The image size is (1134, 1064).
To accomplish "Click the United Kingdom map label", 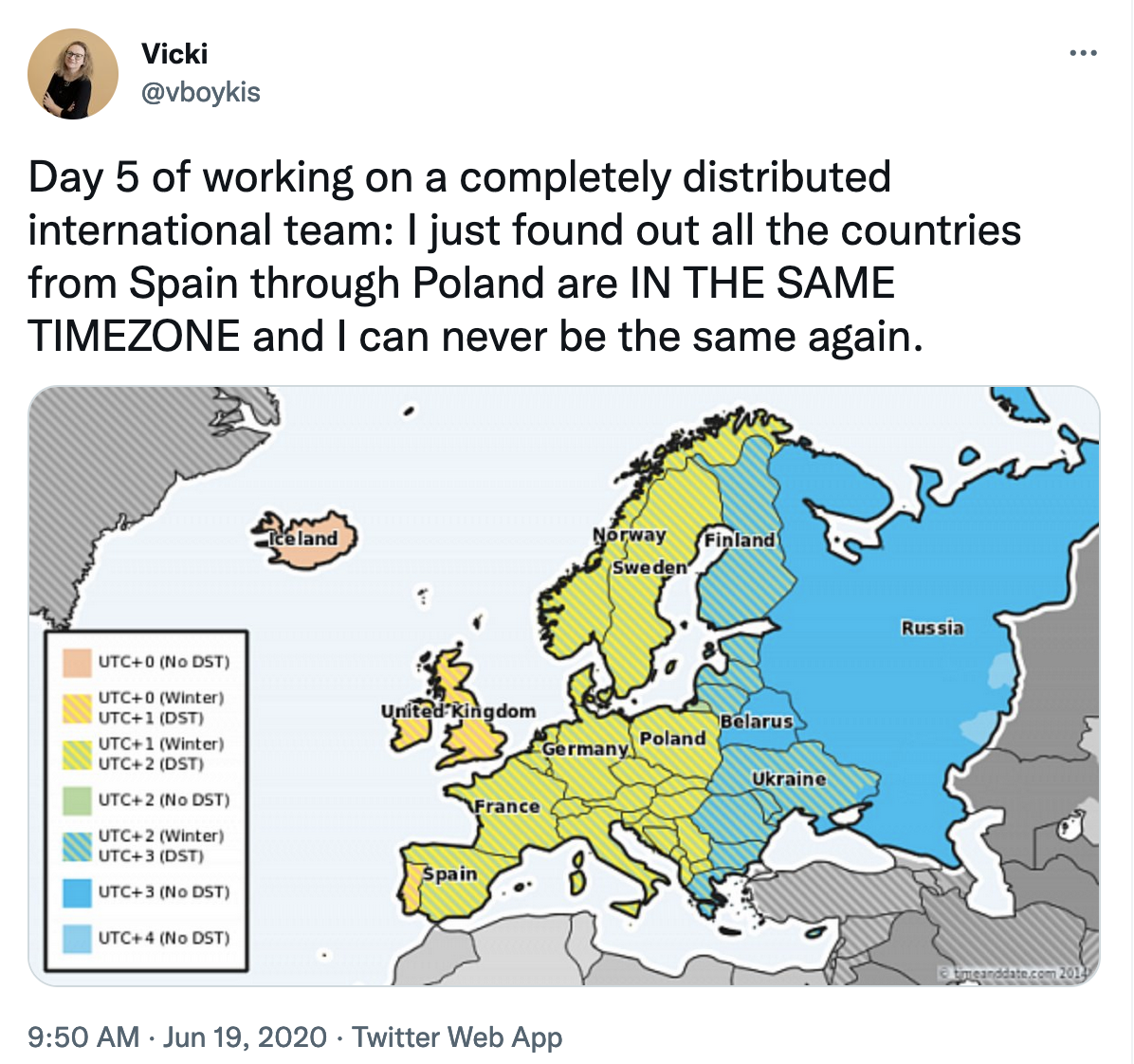I will coord(459,711).
